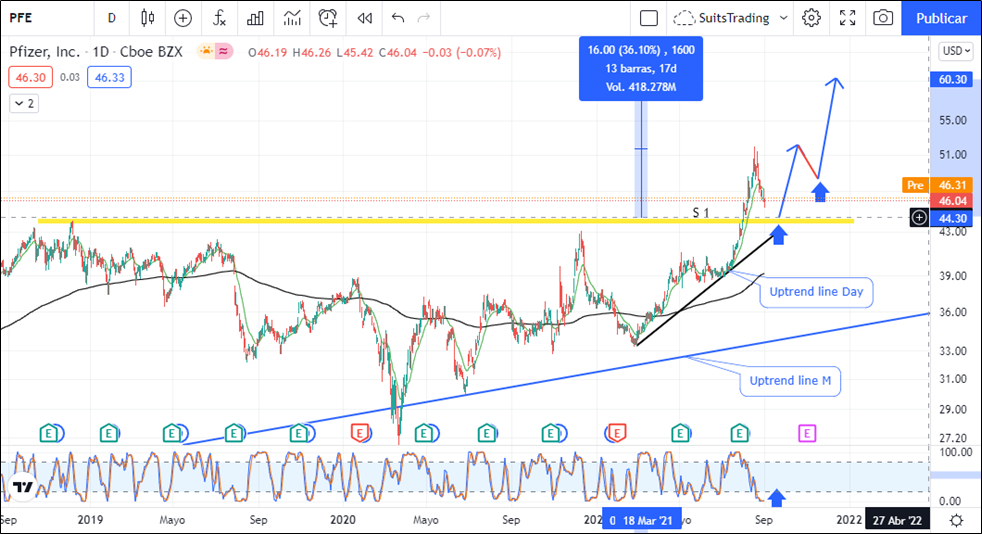Open the financials bar chart icon
The image size is (982, 534).
click(x=256, y=17)
